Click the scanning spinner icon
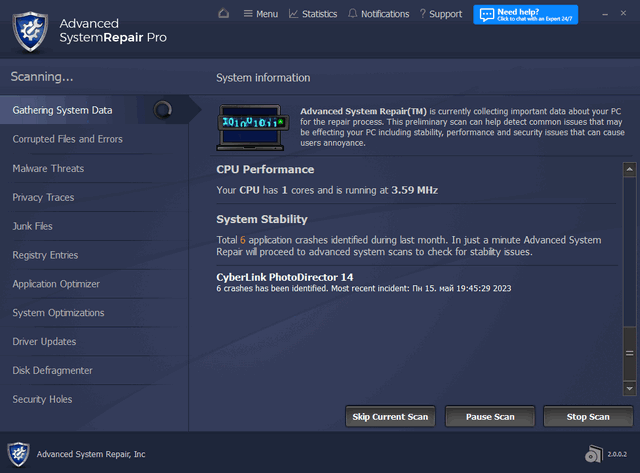Viewport: 640px width, 473px height. (x=162, y=110)
